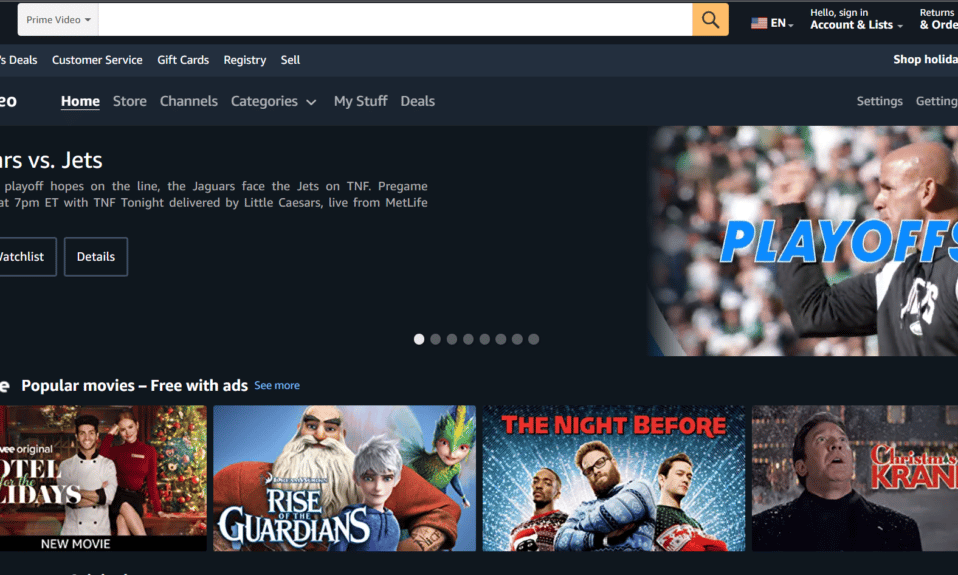The image size is (958, 575).
Task: Open Rise of the Guardians thumbnail
Action: point(345,478)
